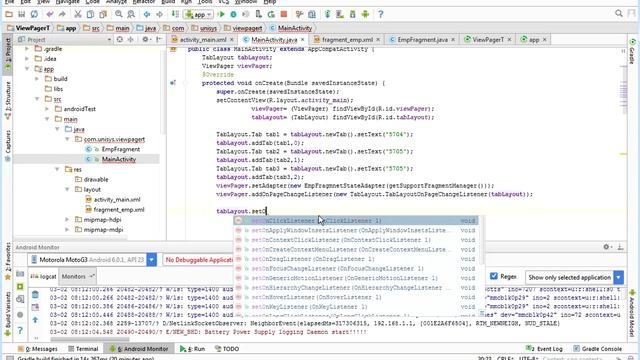Expand the androidTest folder
This screenshot has height=360, width=640.
47,109
